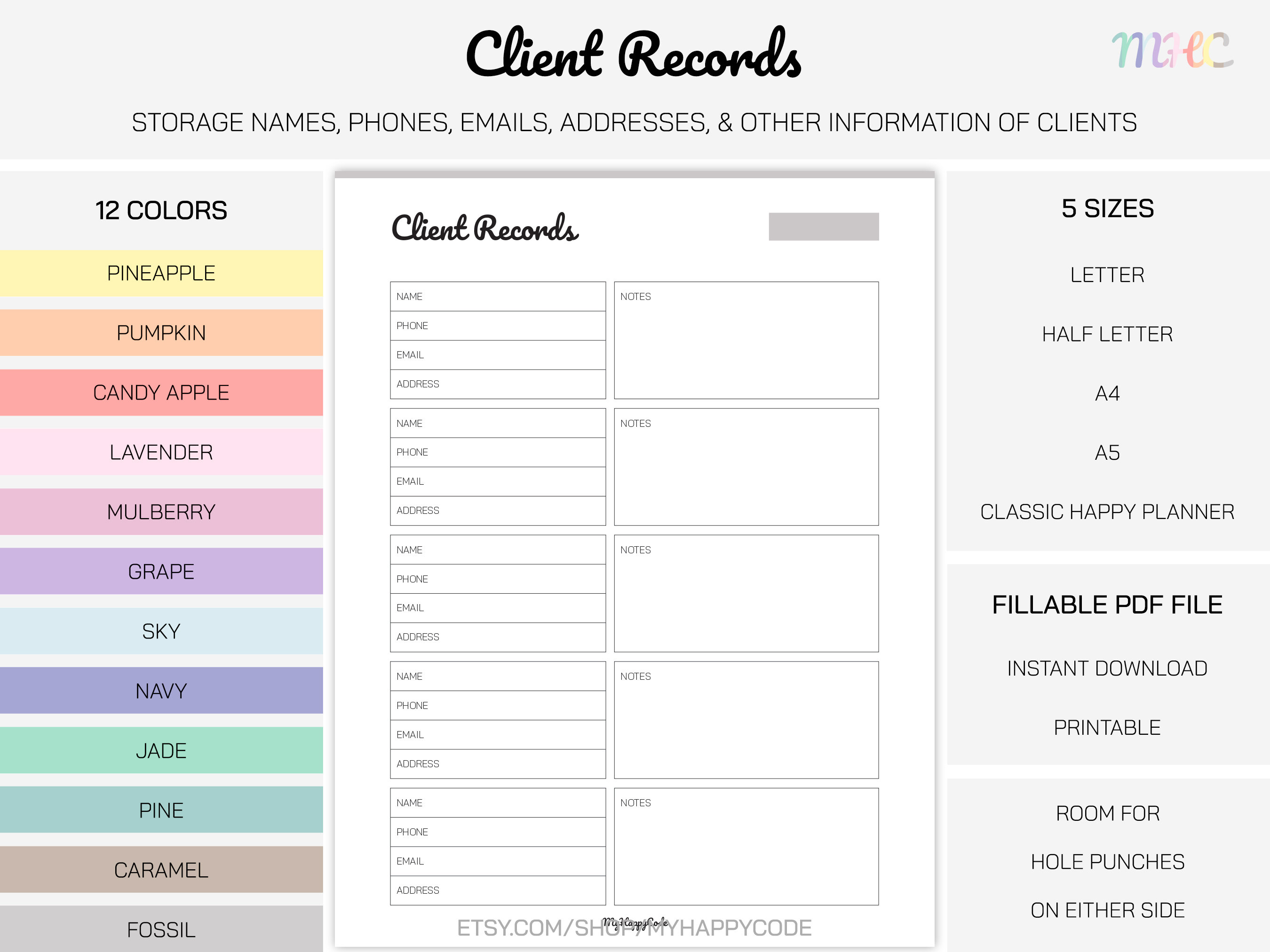Select the PINEAPPLE color bar
Viewport: 1270px width, 952px height.
click(x=161, y=273)
